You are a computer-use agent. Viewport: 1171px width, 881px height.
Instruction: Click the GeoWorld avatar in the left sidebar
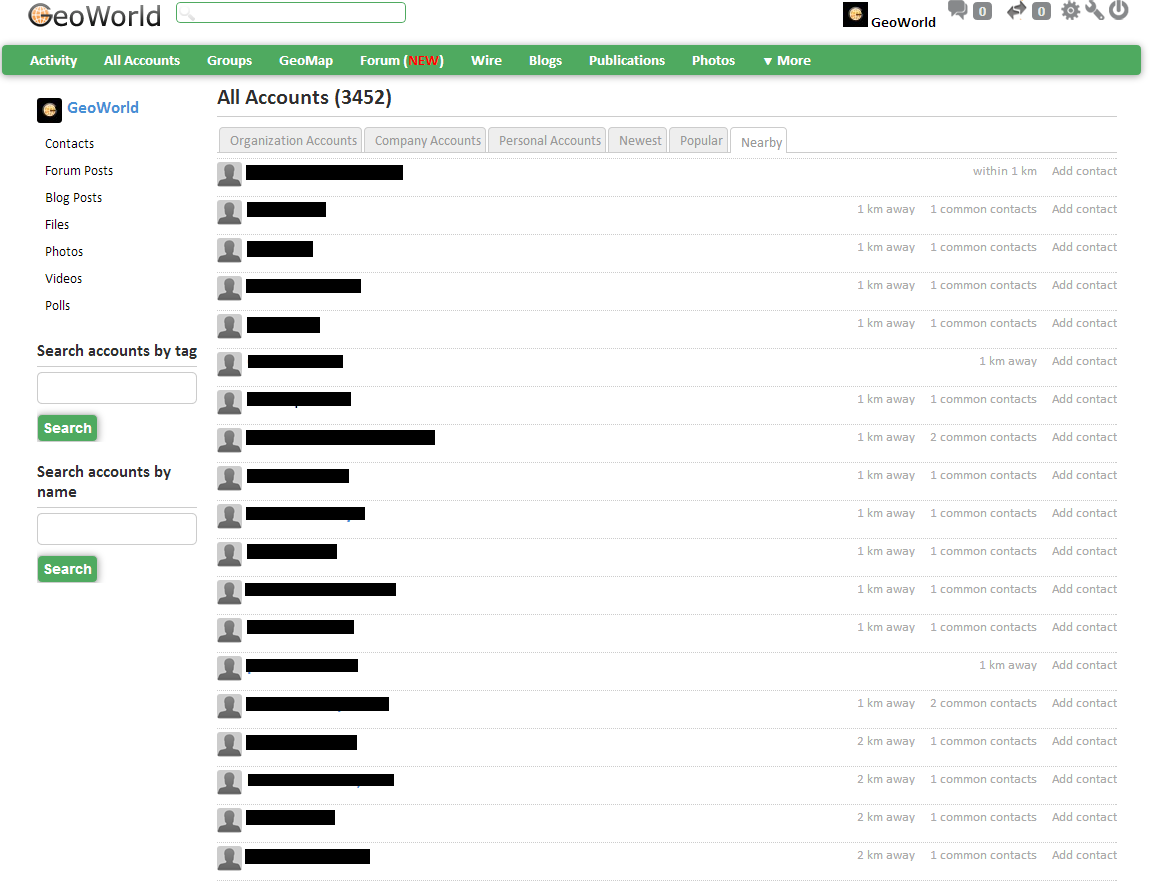(49, 110)
